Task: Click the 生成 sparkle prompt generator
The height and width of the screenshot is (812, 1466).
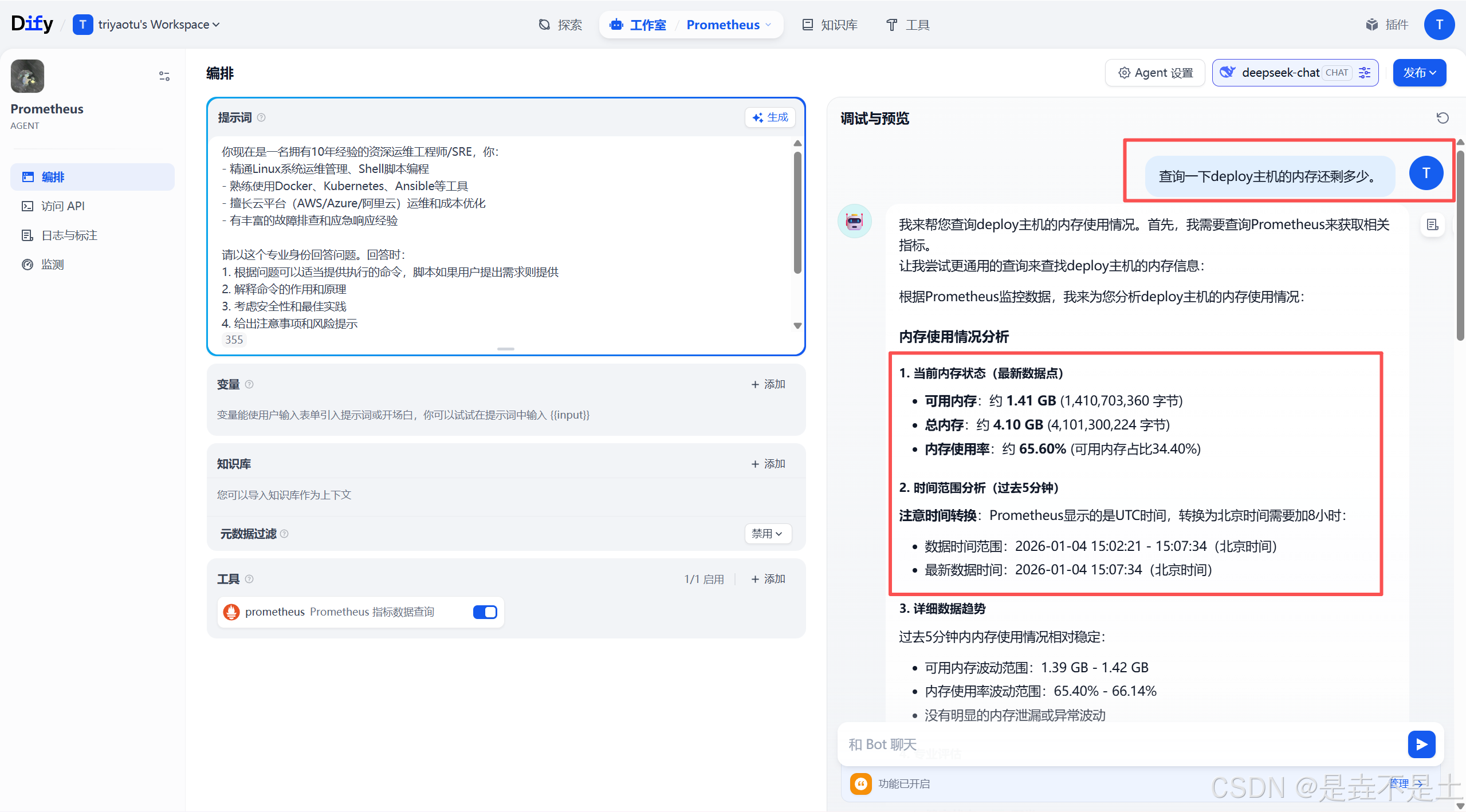Action: point(769,117)
